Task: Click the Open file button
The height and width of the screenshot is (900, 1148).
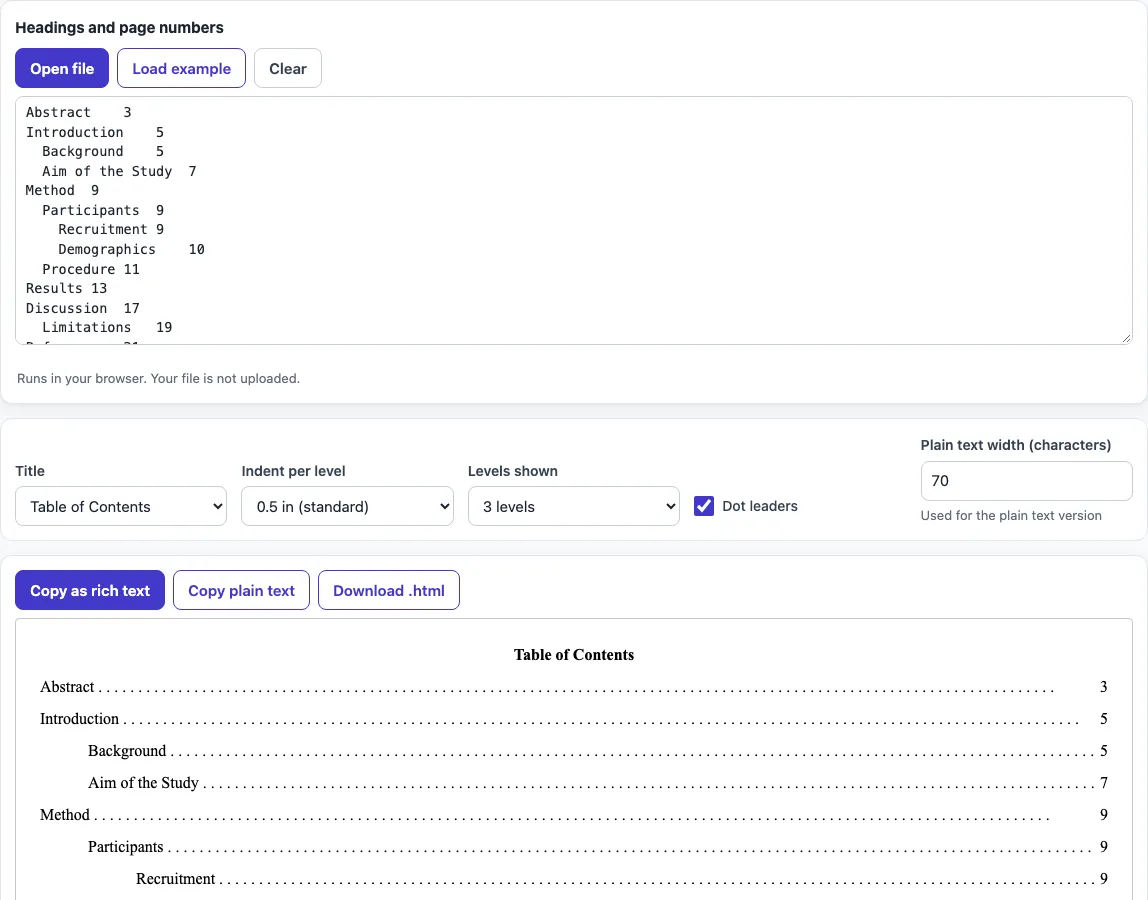Action: [x=62, y=68]
